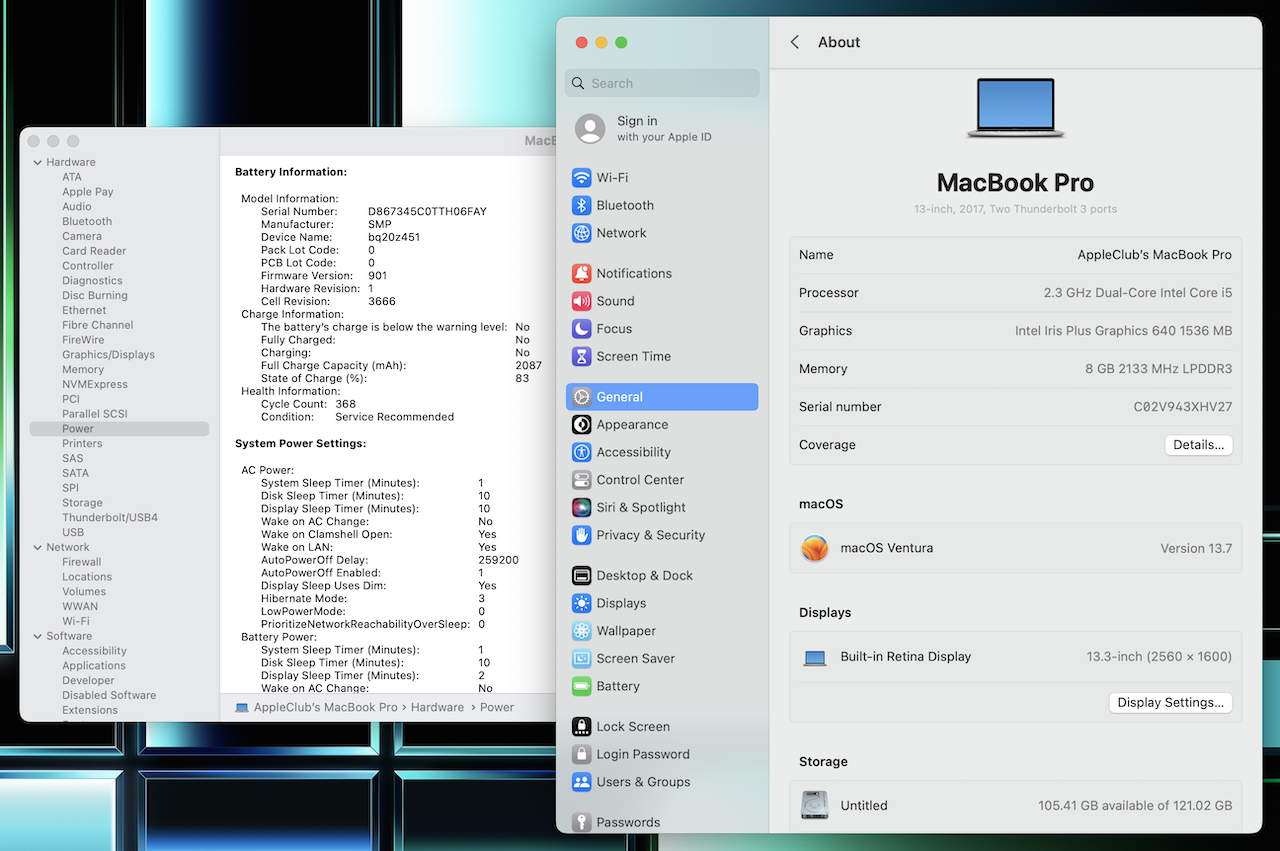Open the Screen Saver icon
Screen dimensions: 1280x851
tap(581, 659)
